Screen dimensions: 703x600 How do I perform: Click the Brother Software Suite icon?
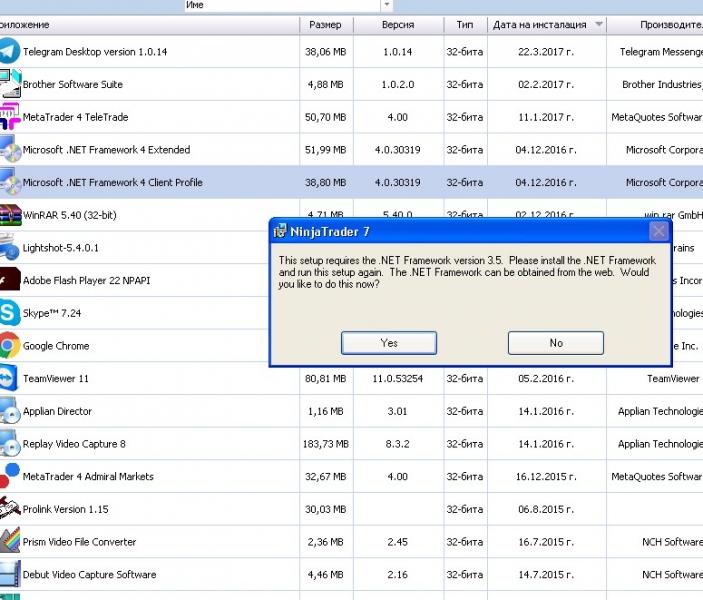(x=10, y=84)
